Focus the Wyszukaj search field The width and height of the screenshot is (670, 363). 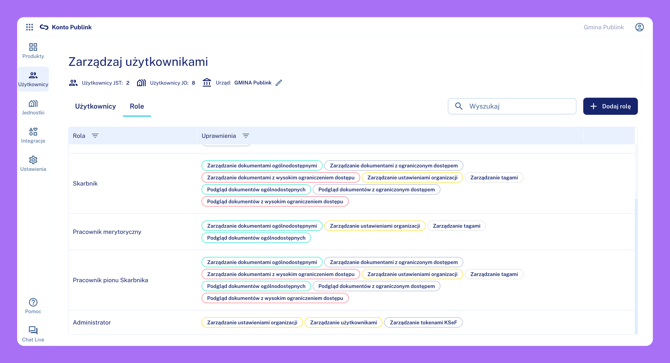[512, 106]
